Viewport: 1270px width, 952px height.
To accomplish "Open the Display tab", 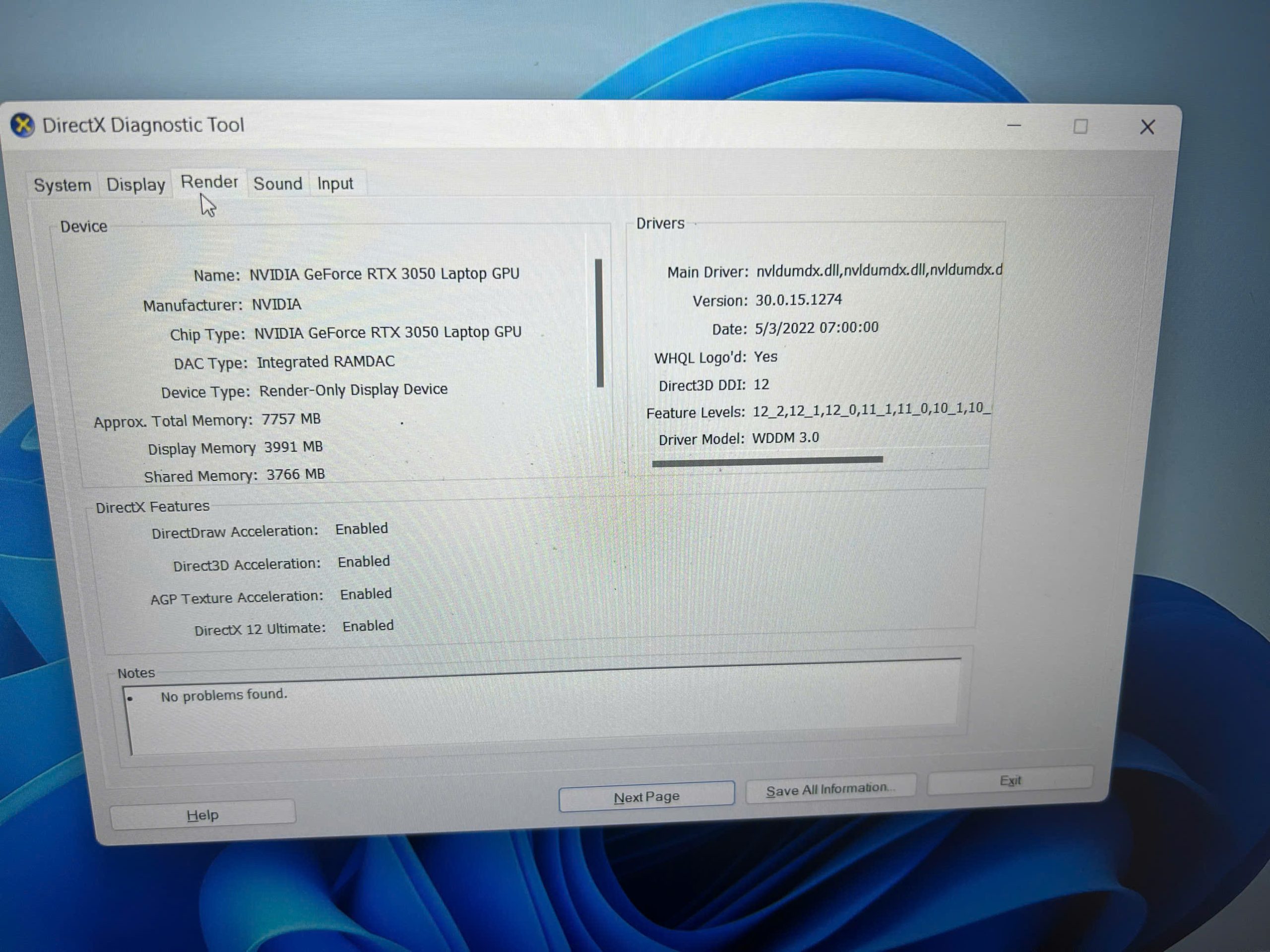I will (x=135, y=184).
